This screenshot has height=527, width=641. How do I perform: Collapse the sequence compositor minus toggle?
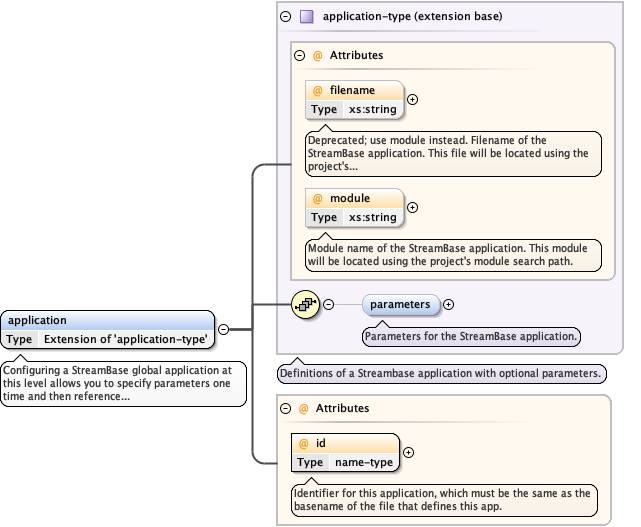[329, 305]
